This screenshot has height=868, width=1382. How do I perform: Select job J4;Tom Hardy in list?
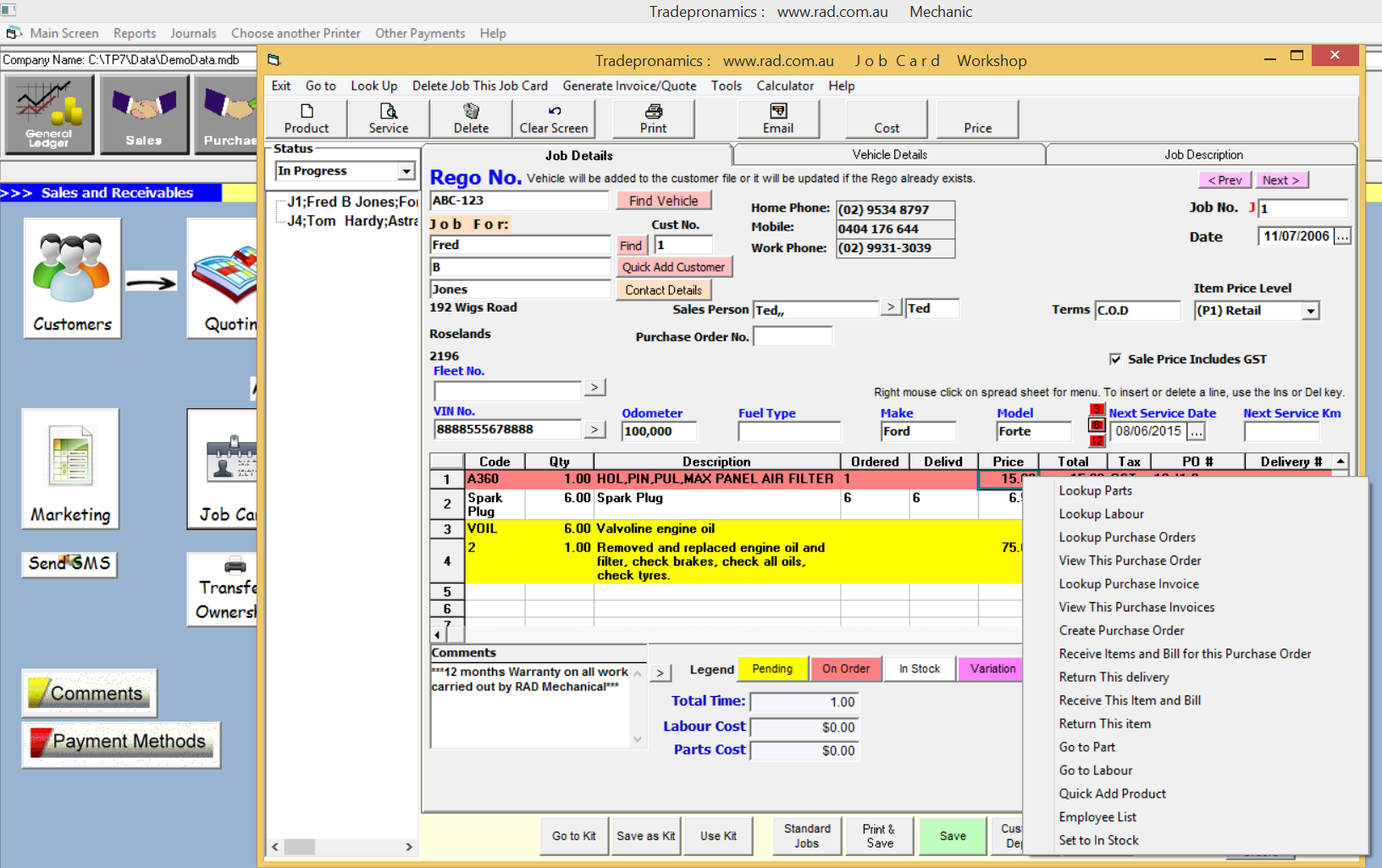click(x=352, y=221)
